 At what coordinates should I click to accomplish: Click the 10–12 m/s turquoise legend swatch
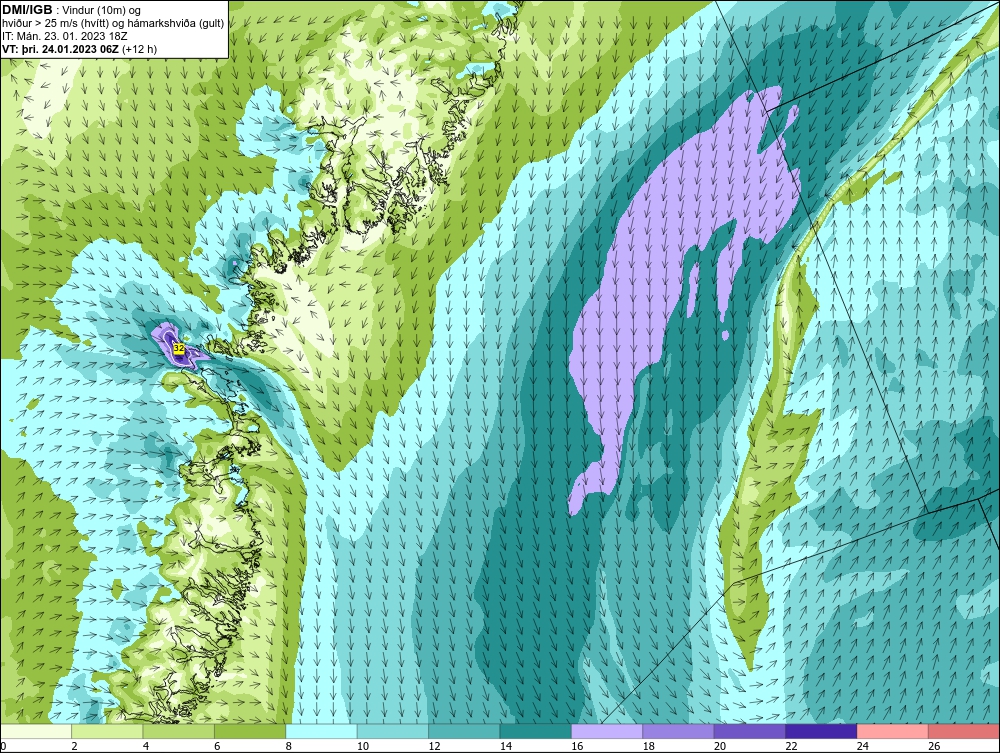(393, 731)
